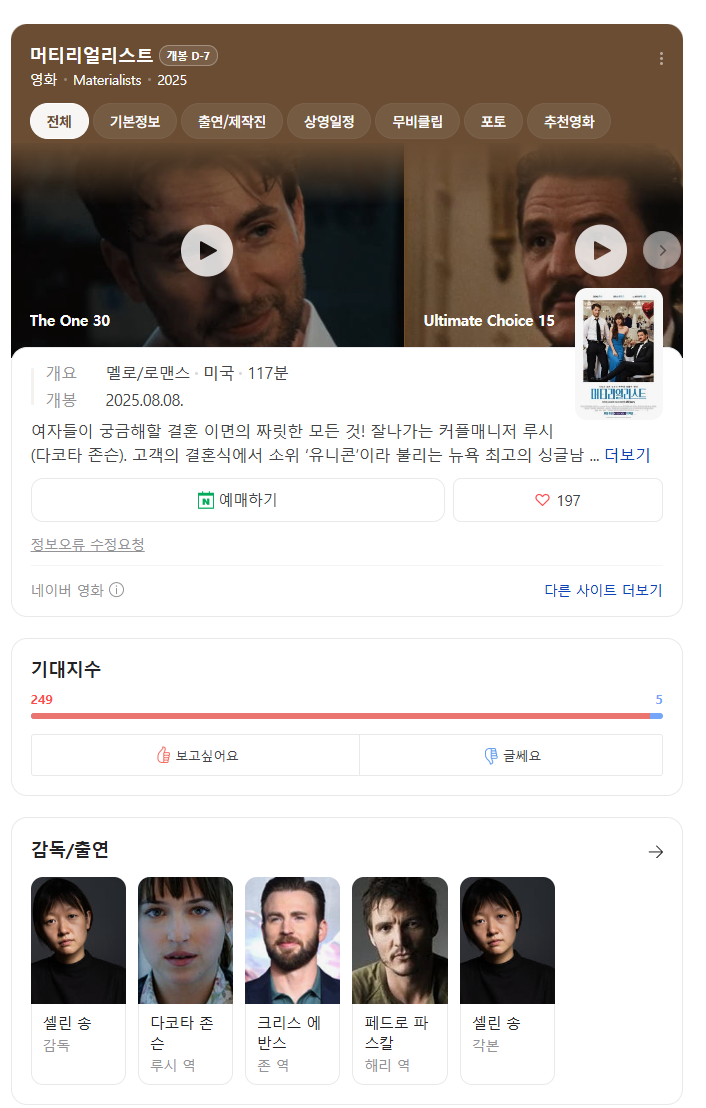Click the 예매하기 booking button
This screenshot has width=706, height=1108.
pos(237,500)
